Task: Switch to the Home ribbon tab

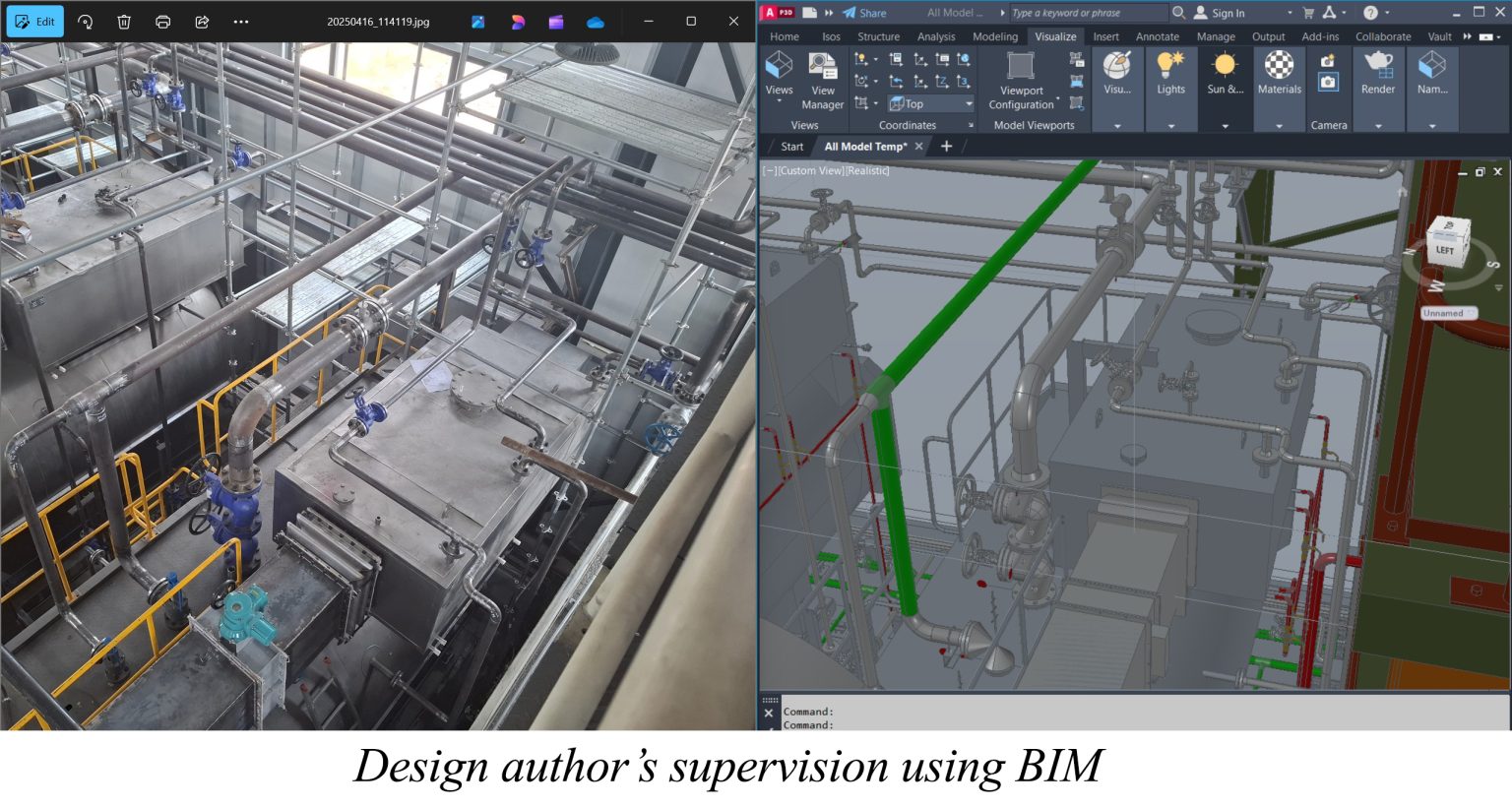Action: click(785, 36)
